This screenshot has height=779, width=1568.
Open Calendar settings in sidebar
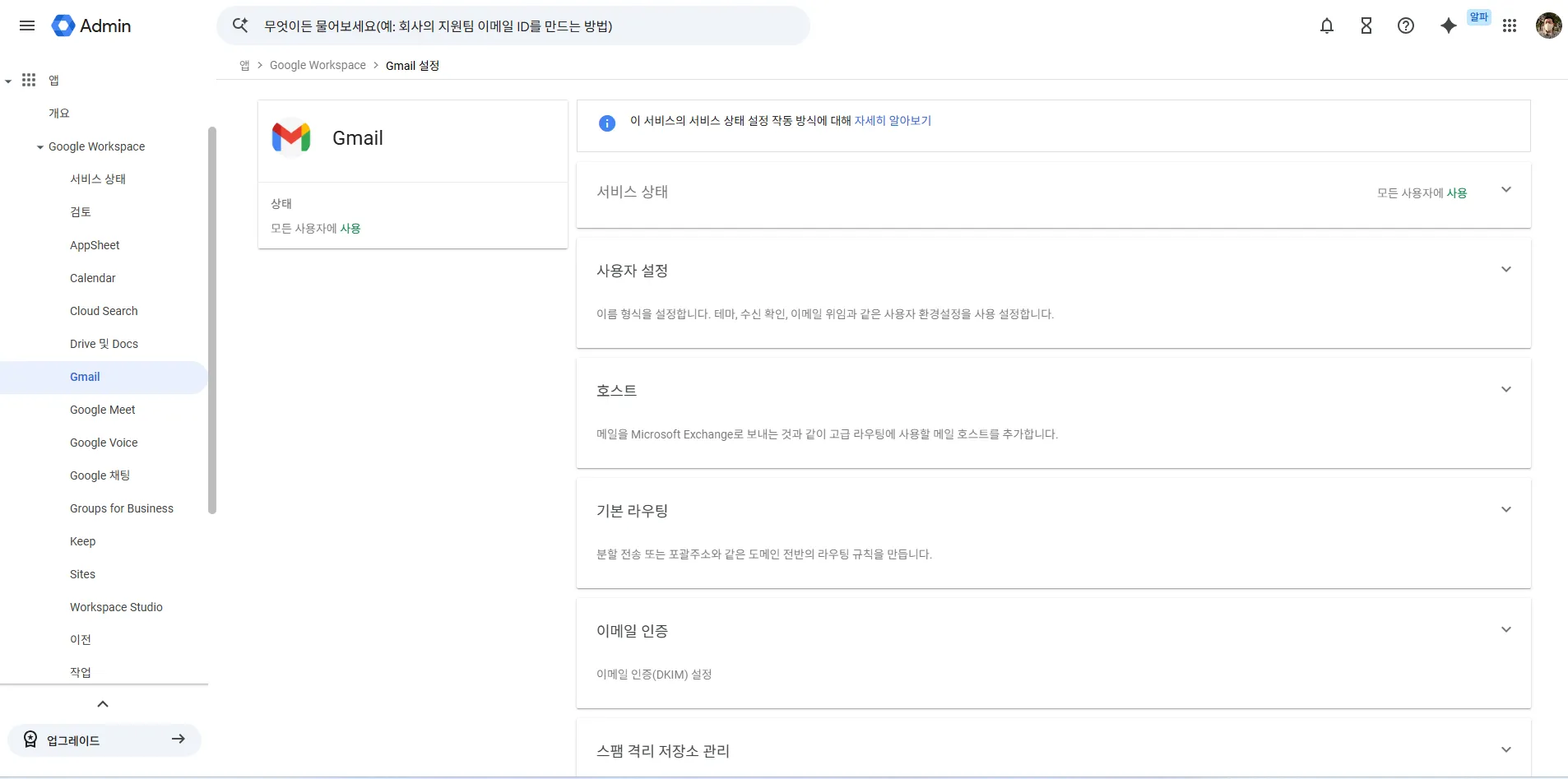point(93,278)
